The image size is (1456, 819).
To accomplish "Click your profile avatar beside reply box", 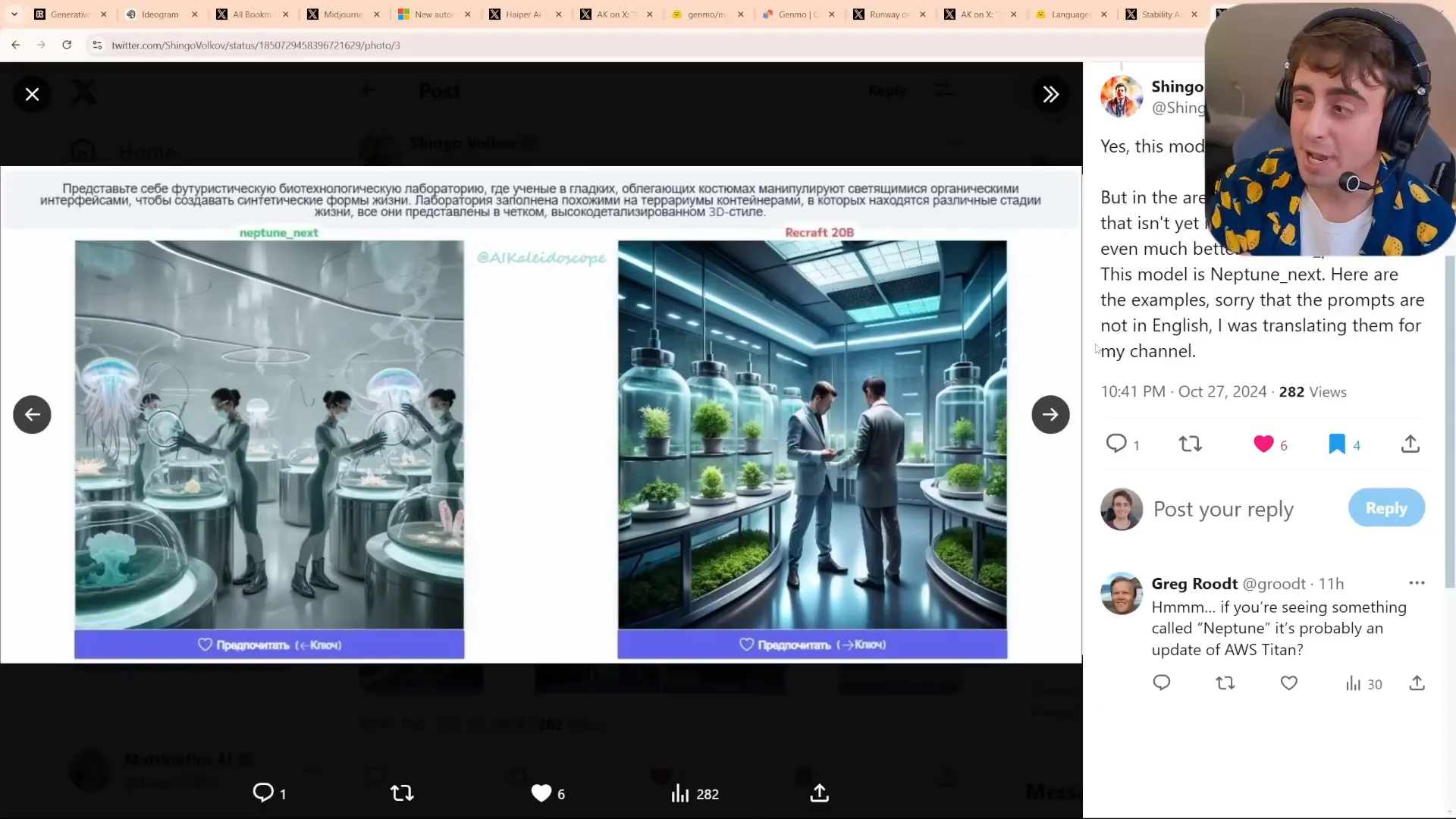I will pyautogui.click(x=1122, y=509).
